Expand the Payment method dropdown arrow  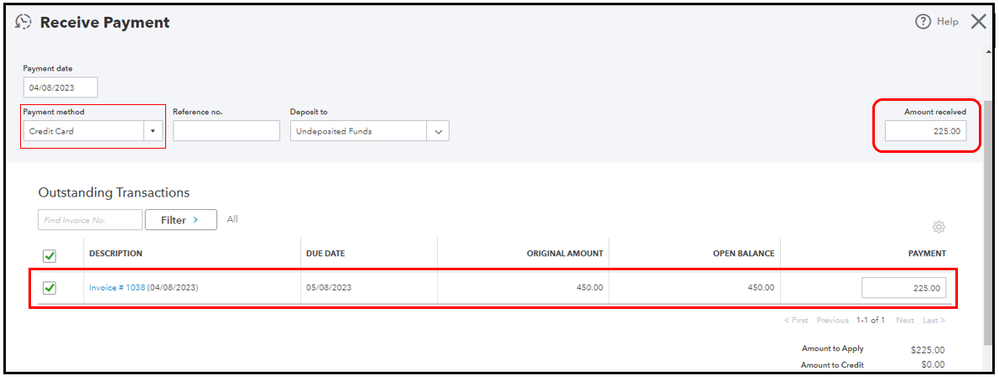point(153,131)
